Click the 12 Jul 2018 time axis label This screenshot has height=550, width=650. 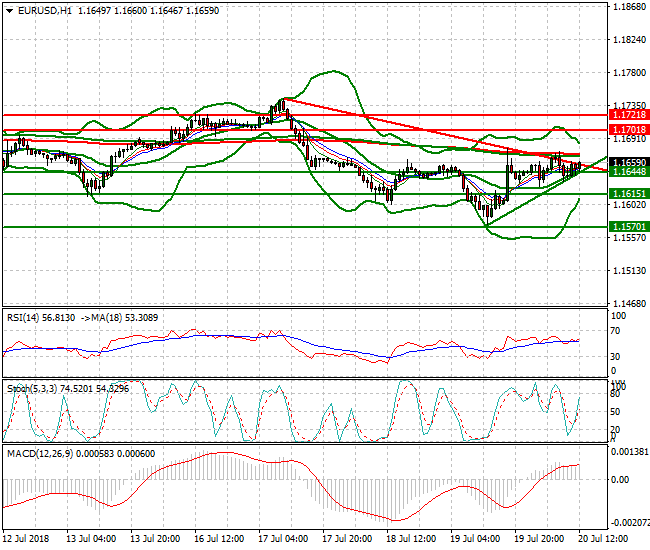[26, 539]
